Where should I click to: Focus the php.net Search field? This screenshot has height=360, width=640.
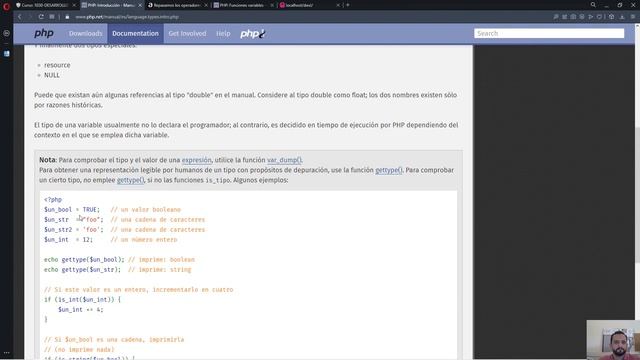tap(549, 33)
